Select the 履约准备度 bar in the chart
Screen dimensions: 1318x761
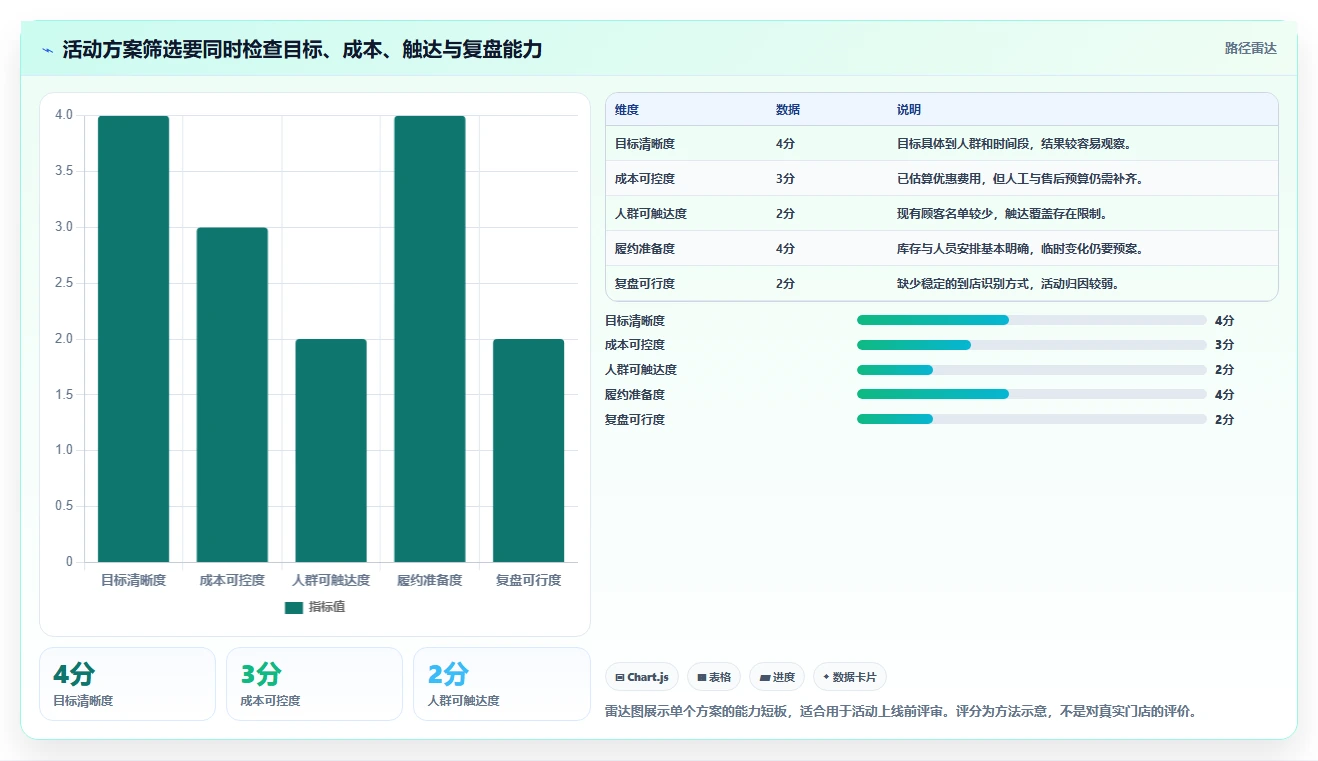coord(430,339)
